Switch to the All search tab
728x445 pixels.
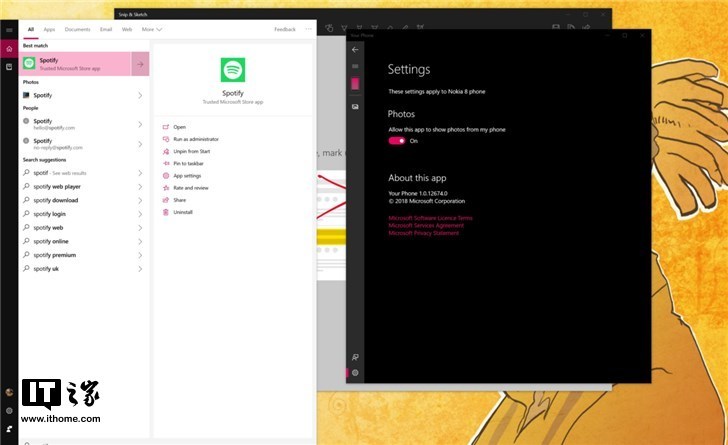[x=31, y=29]
